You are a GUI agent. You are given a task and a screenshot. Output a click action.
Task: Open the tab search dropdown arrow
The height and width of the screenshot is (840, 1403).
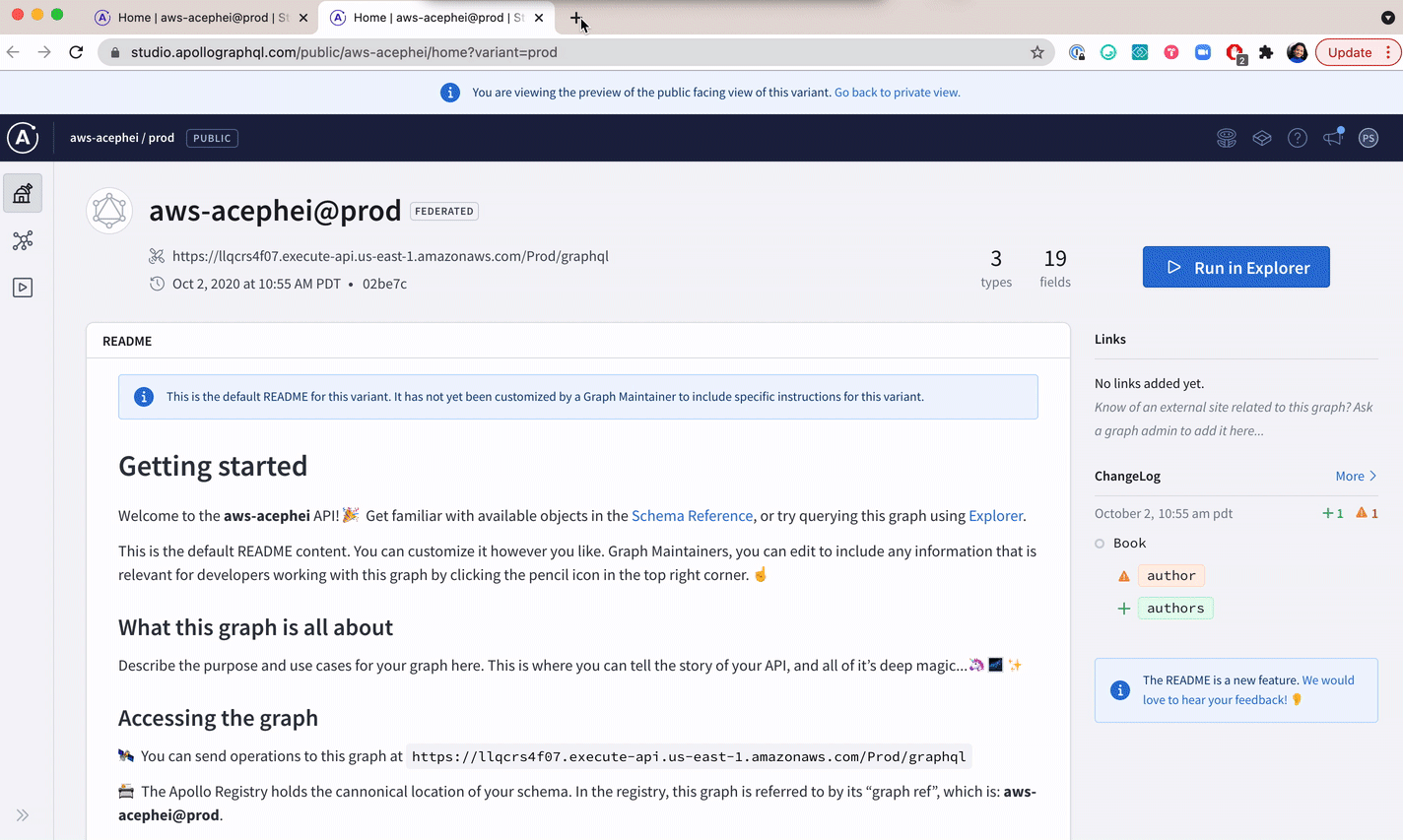tap(1388, 18)
